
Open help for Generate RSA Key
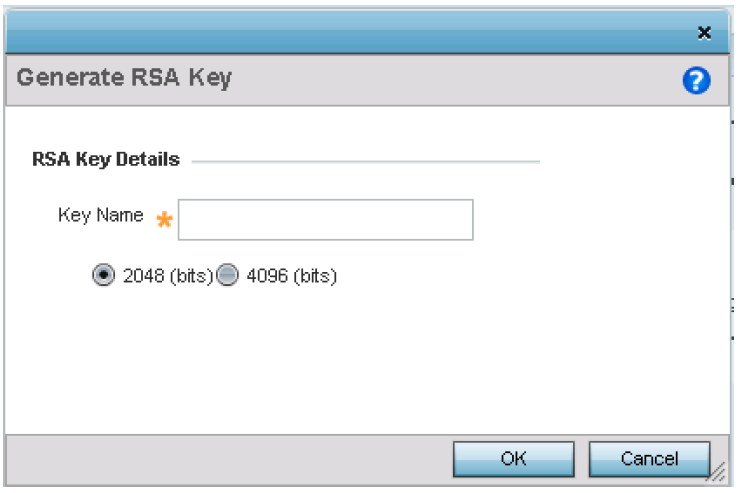(x=696, y=80)
